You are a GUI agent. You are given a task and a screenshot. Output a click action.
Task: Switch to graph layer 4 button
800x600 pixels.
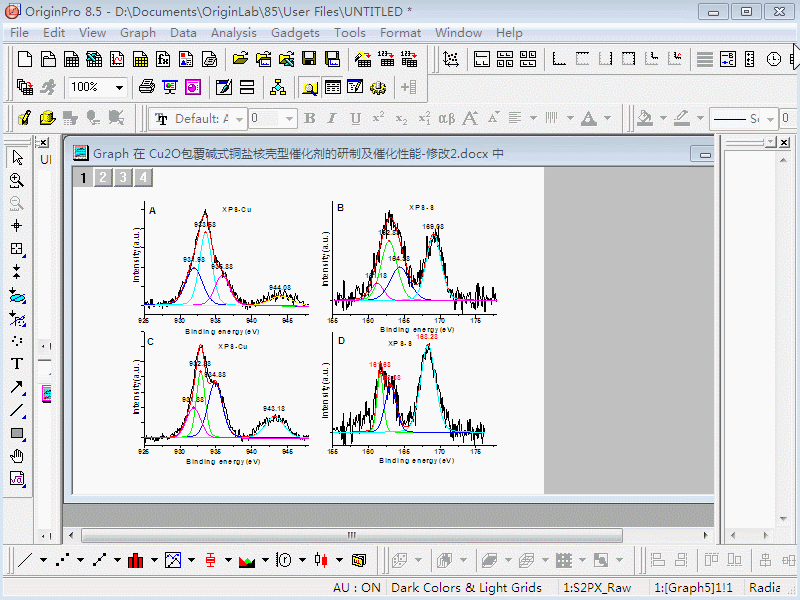[144, 178]
